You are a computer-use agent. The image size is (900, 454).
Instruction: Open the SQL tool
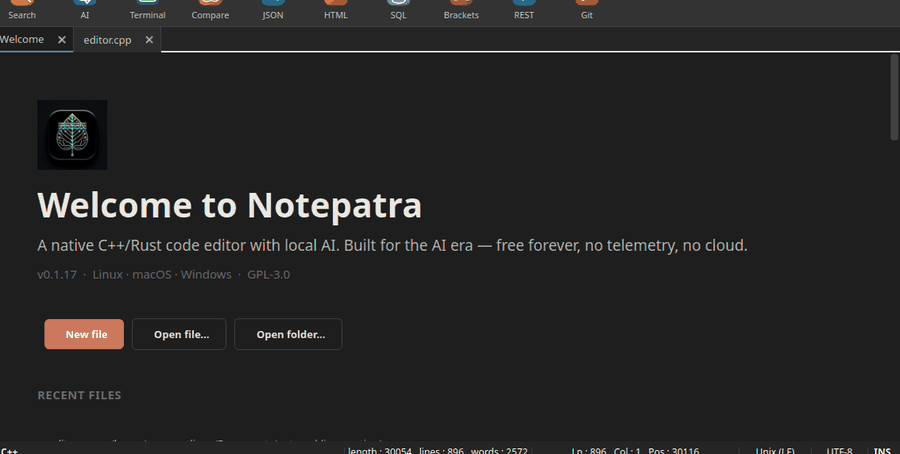click(x=398, y=11)
